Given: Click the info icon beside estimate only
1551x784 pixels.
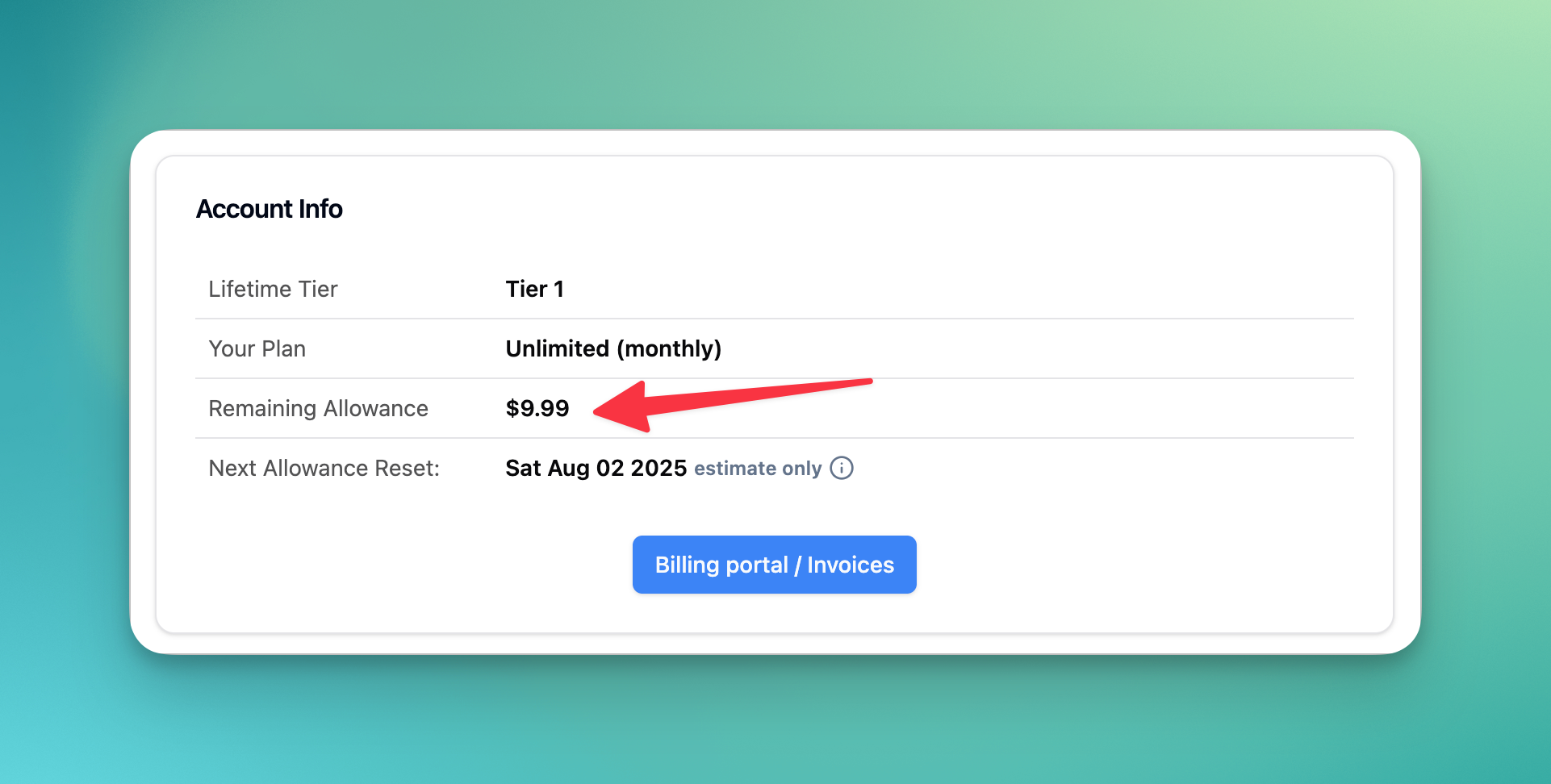Looking at the screenshot, I should [x=842, y=468].
